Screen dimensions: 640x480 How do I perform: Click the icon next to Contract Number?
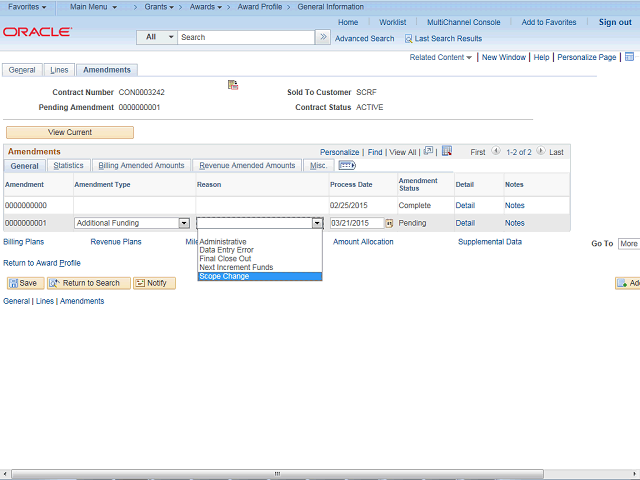point(233,85)
